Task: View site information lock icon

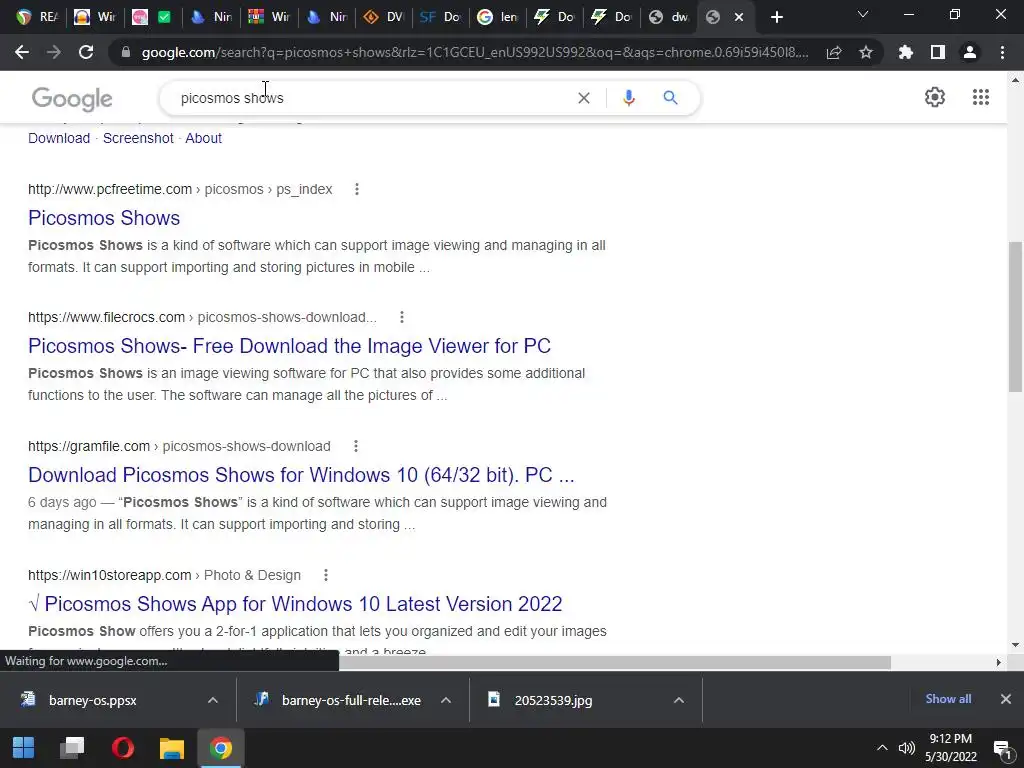Action: [125, 52]
